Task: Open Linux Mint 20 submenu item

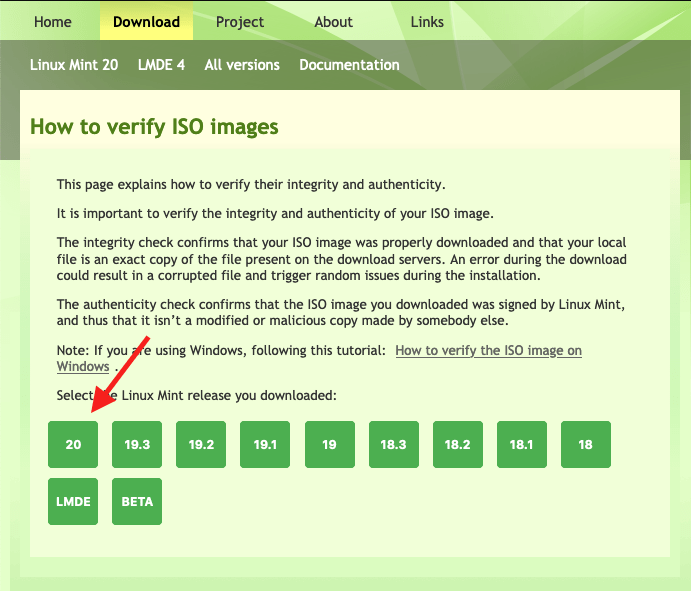Action: coord(74,65)
